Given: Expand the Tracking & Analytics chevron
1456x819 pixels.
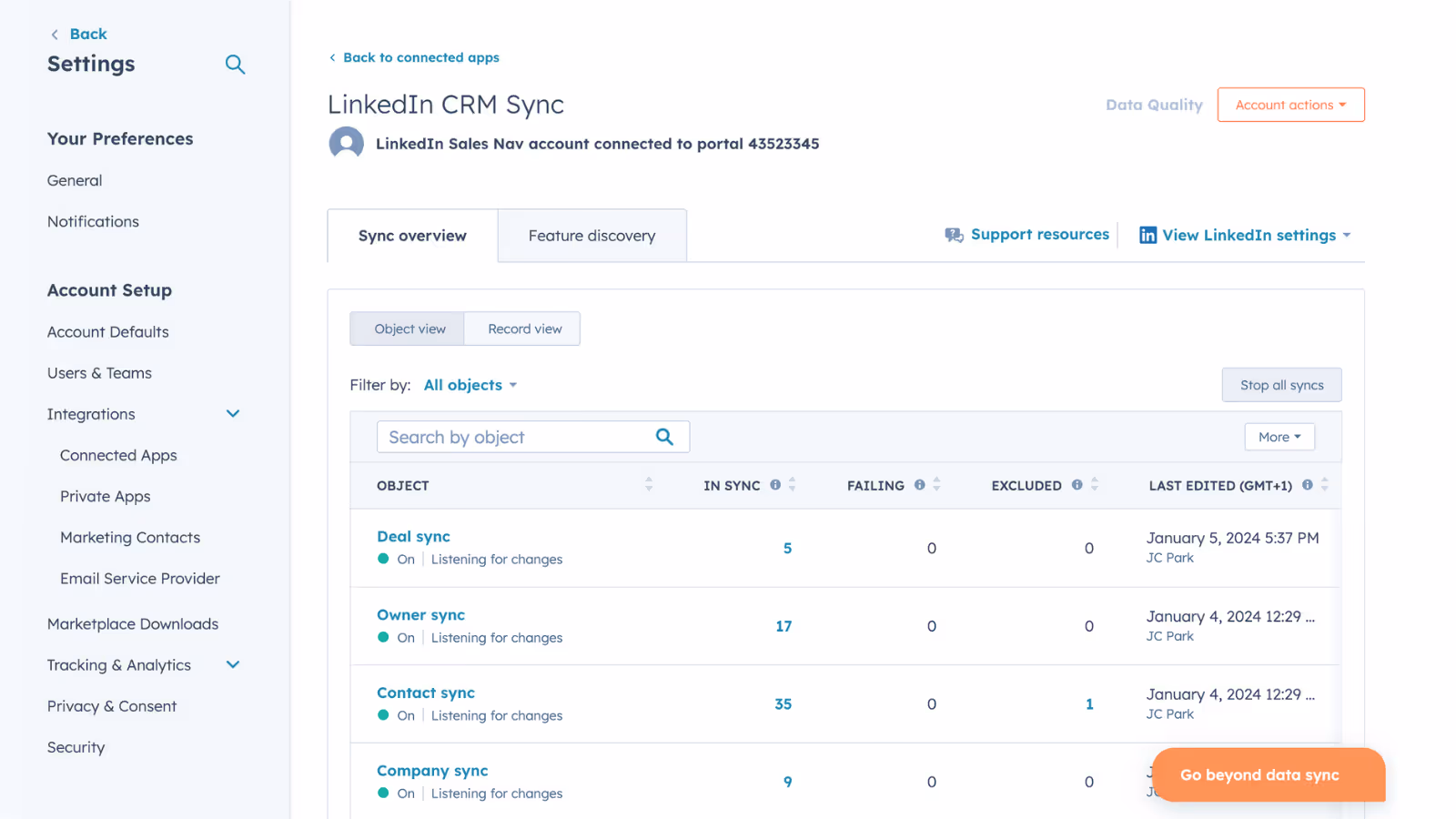Looking at the screenshot, I should pyautogui.click(x=233, y=665).
